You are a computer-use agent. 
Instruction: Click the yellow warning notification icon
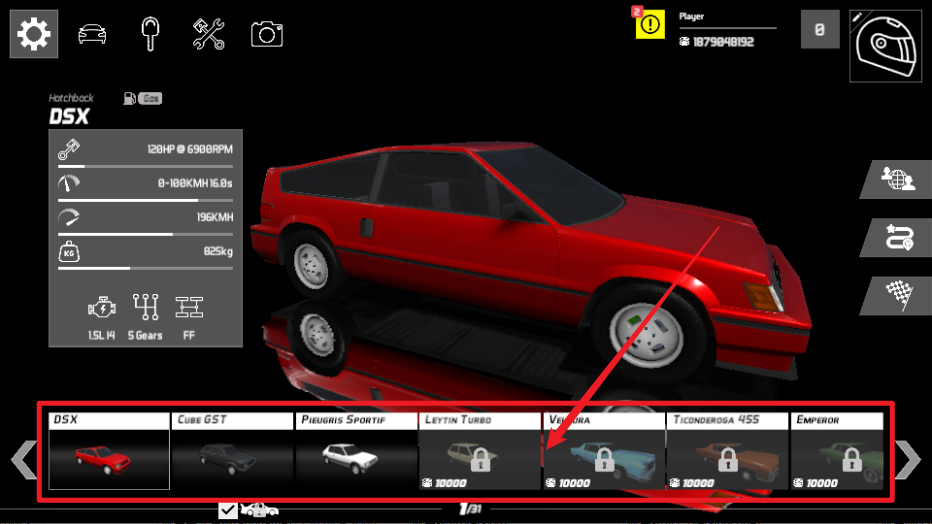(x=650, y=23)
